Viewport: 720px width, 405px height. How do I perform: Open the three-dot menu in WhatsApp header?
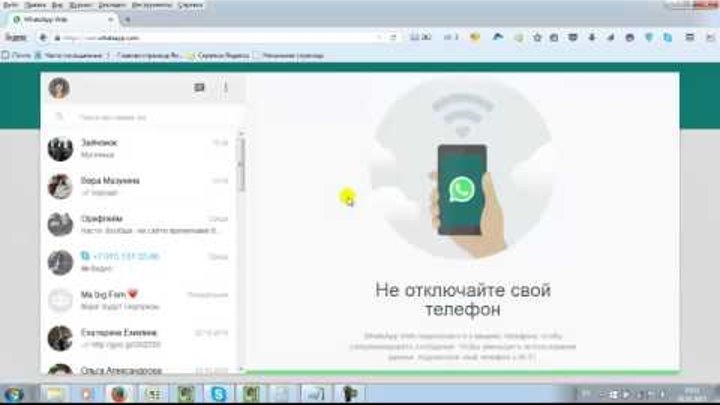click(225, 87)
